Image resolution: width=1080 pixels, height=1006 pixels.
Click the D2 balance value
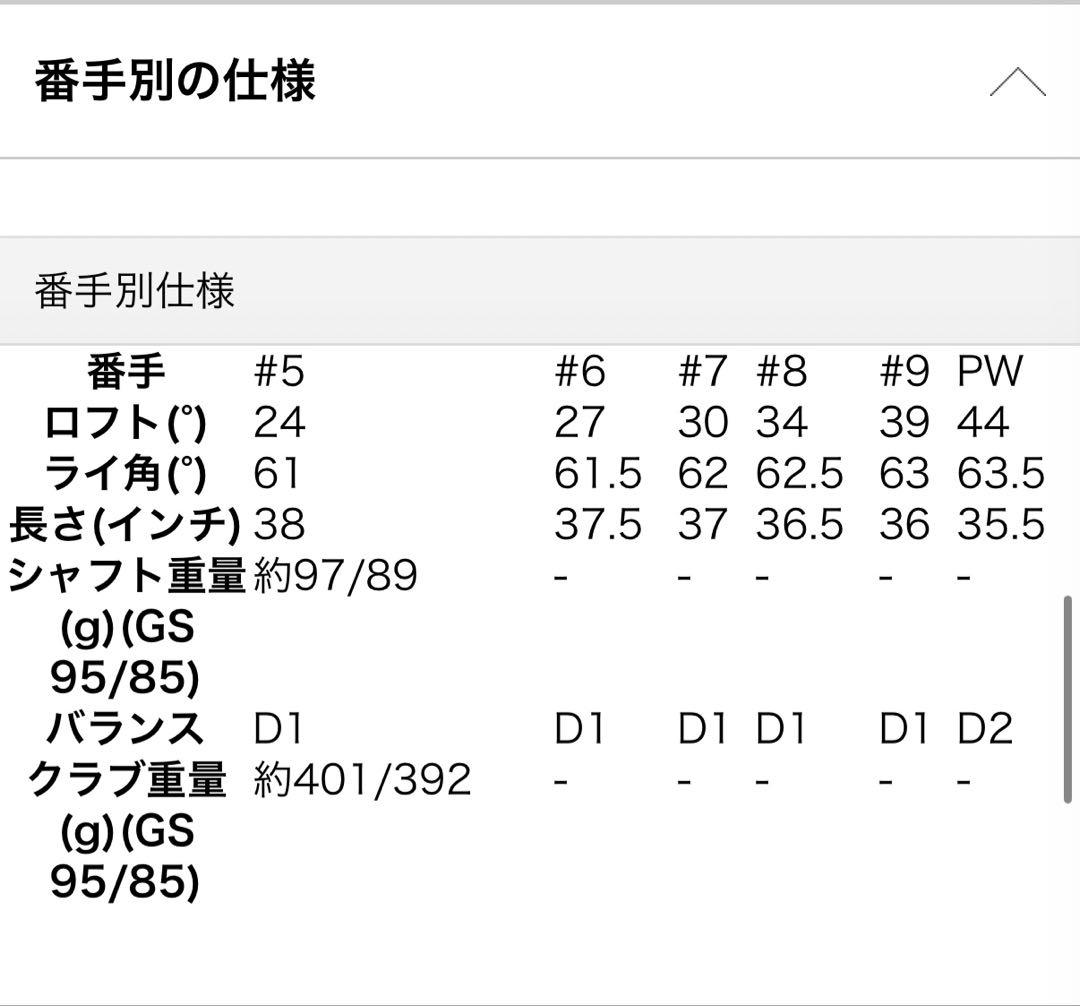tap(985, 729)
